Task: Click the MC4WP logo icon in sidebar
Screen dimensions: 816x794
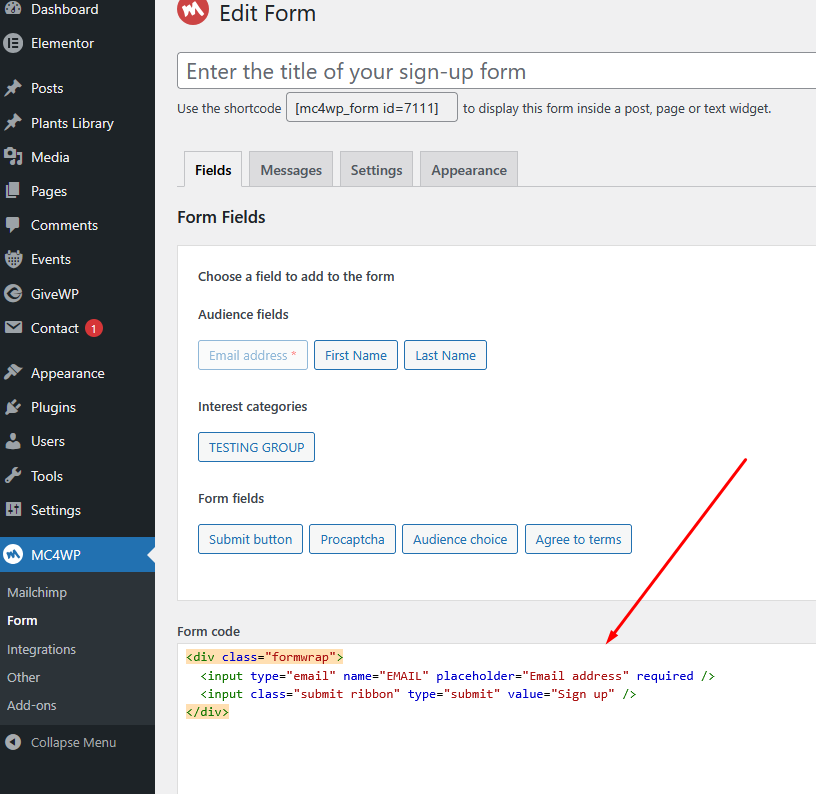Action: [x=13, y=555]
